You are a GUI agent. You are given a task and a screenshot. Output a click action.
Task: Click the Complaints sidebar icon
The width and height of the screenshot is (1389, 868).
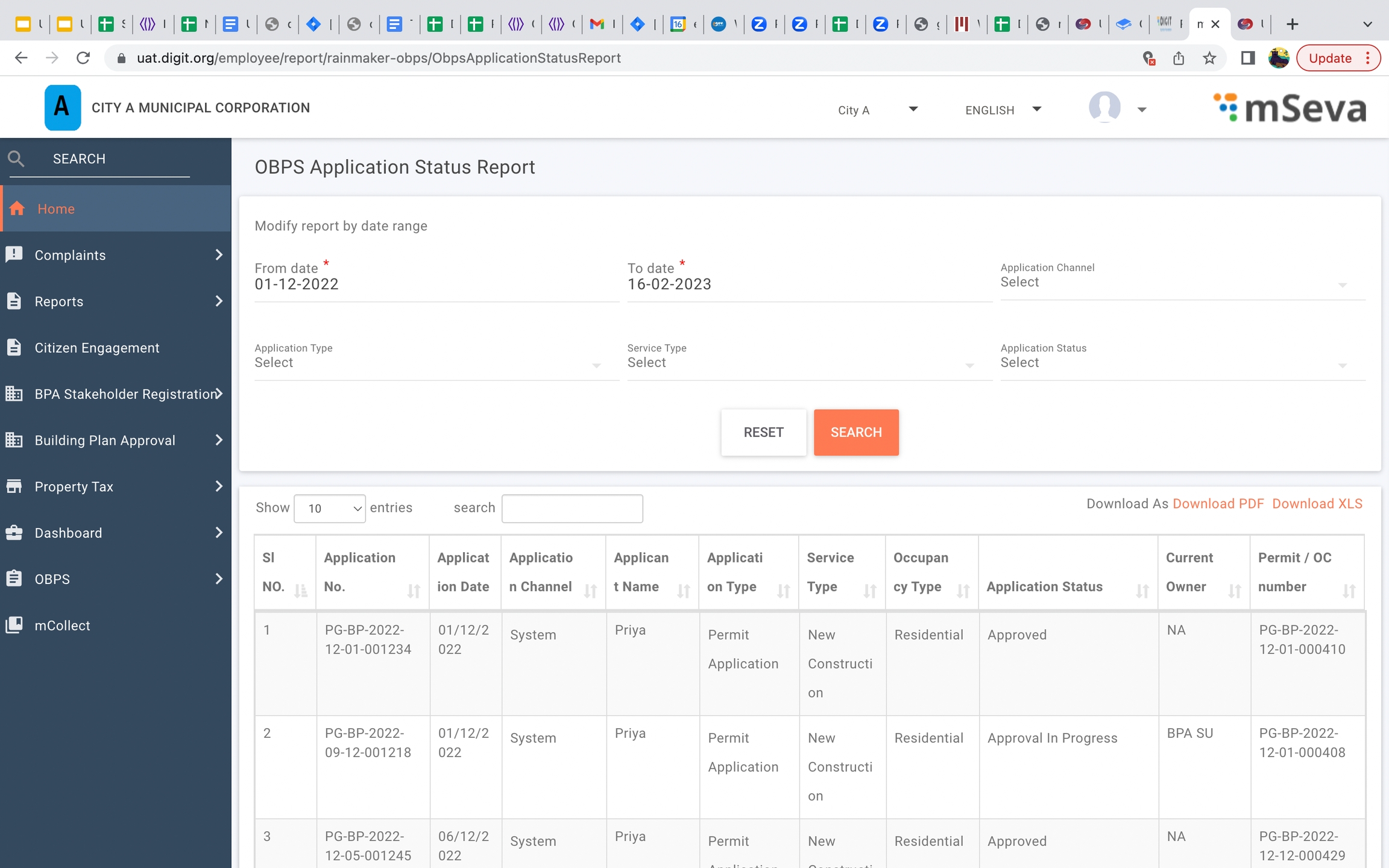[x=14, y=254]
